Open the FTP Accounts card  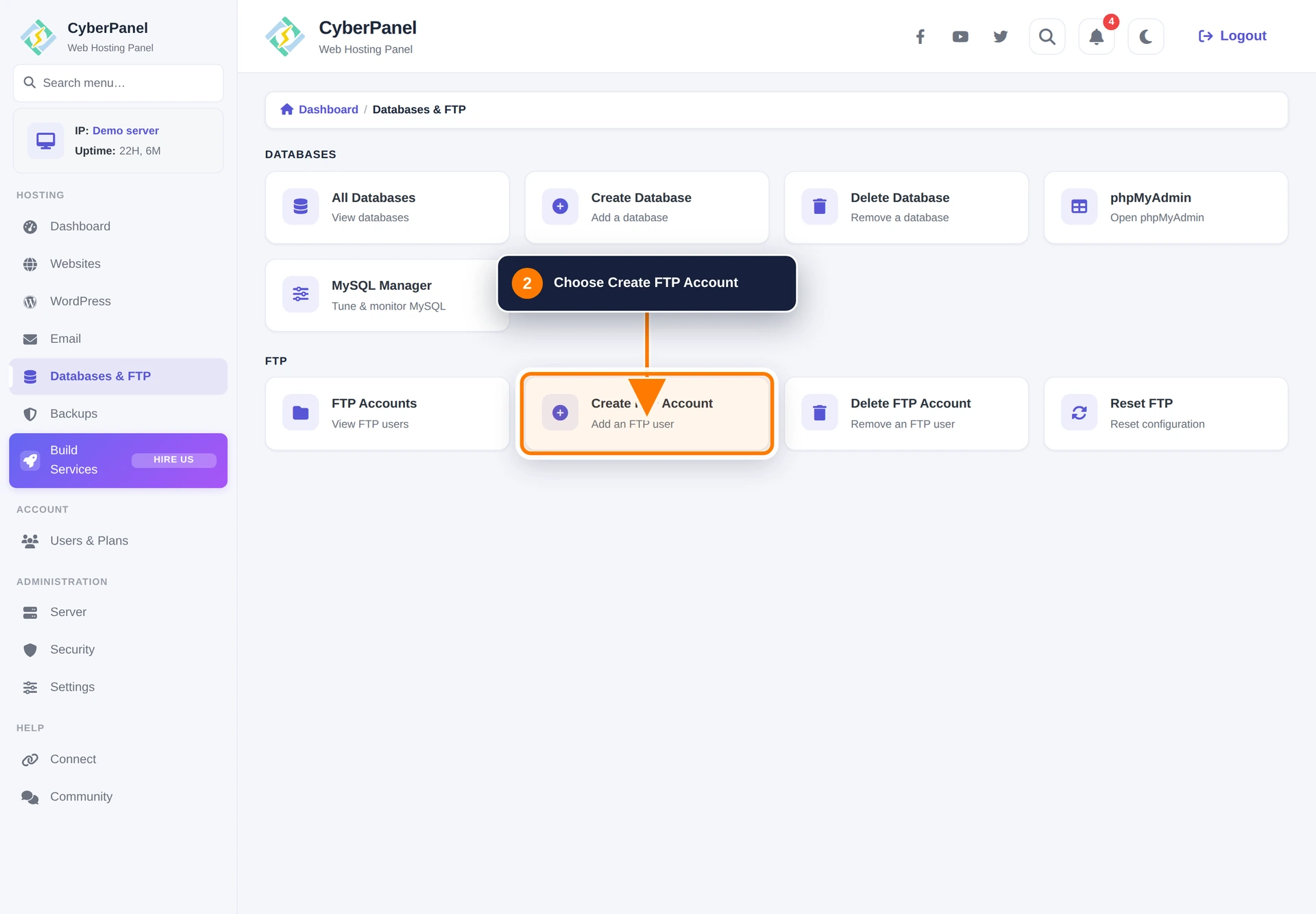(387, 414)
